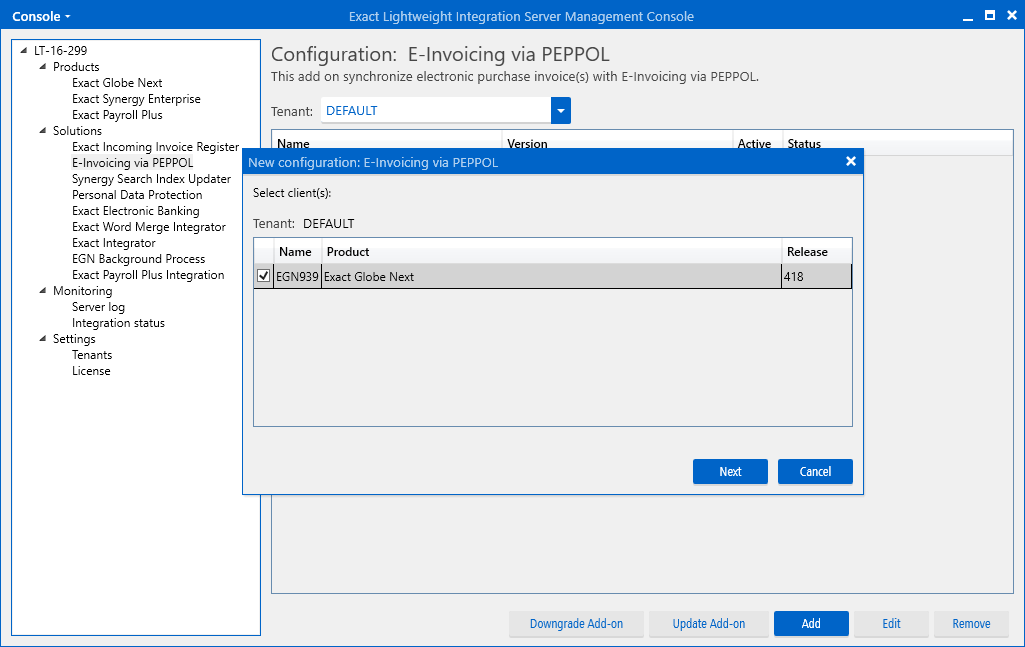This screenshot has height=647, width=1025.
Task: Open Exact Incoming Invoice Register
Action: 156,147
